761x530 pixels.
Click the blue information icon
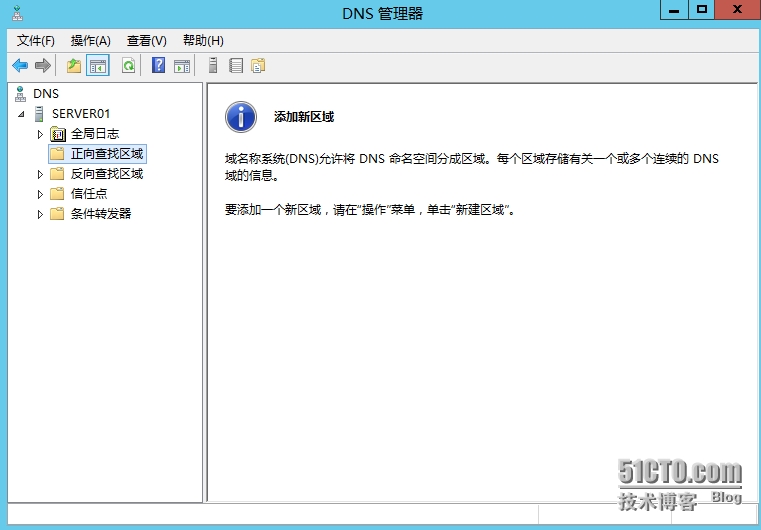tap(241, 117)
